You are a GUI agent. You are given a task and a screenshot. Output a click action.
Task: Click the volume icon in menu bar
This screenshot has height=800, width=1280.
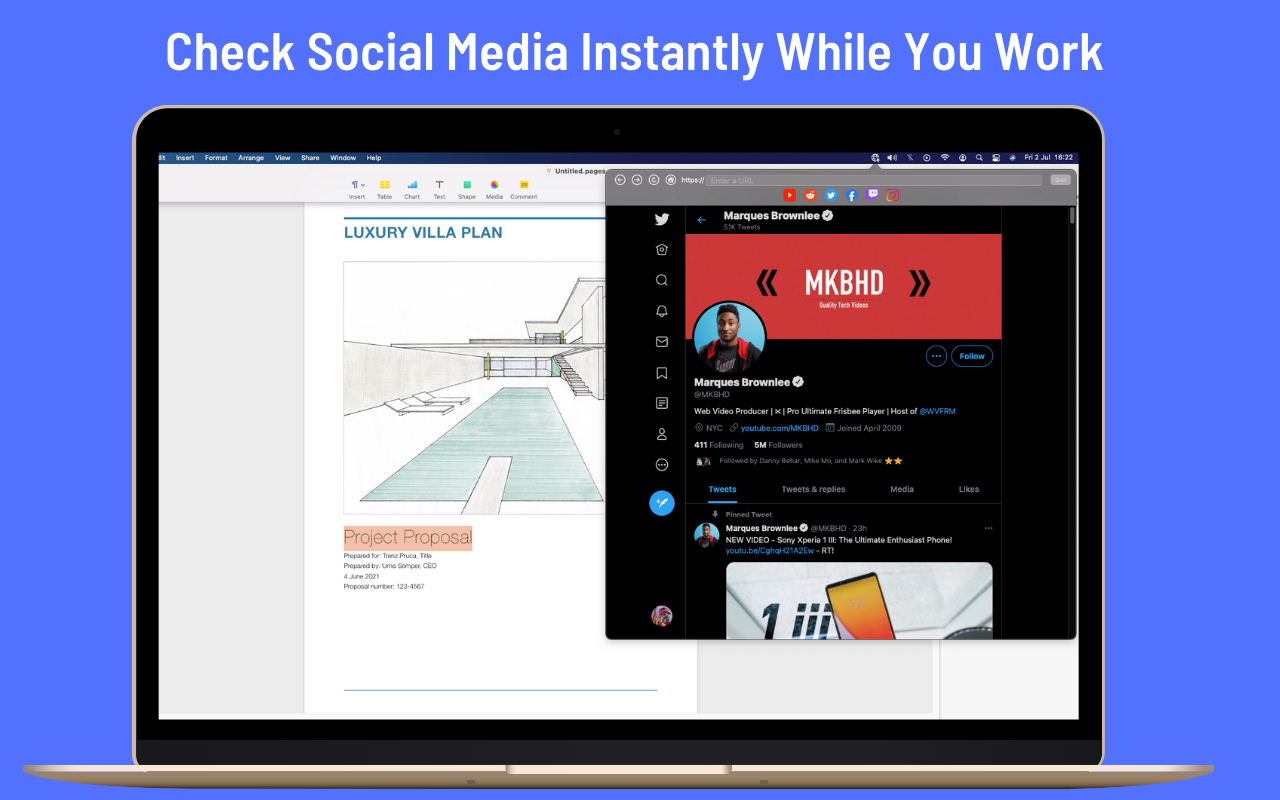891,158
